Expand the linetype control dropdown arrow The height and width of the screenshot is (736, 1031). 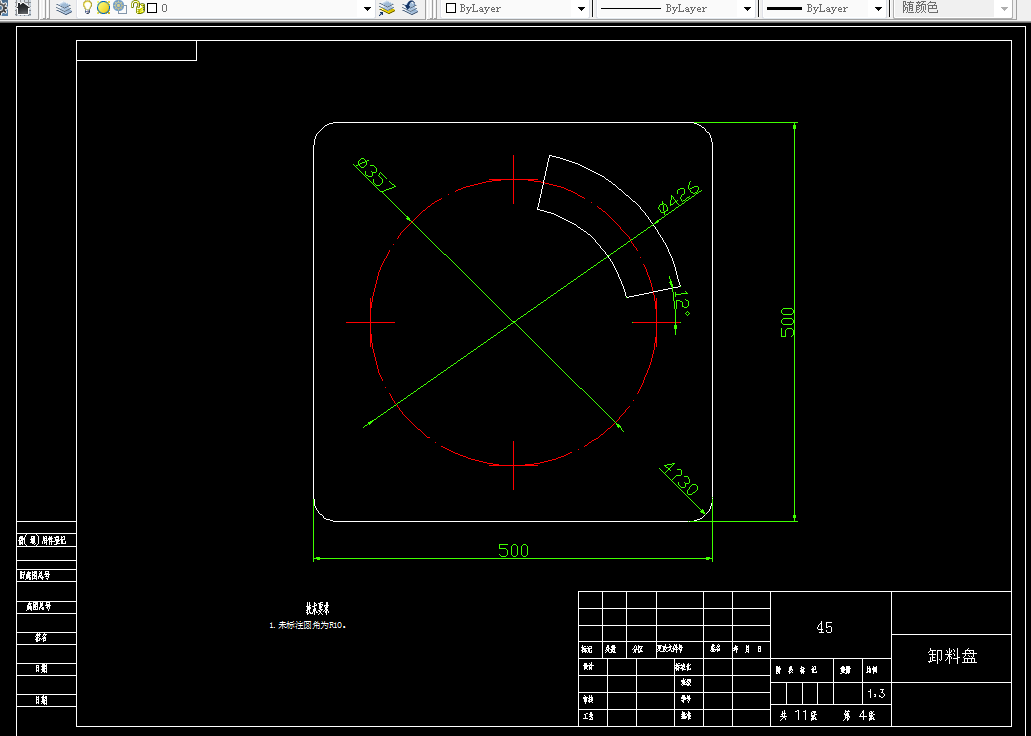point(747,9)
